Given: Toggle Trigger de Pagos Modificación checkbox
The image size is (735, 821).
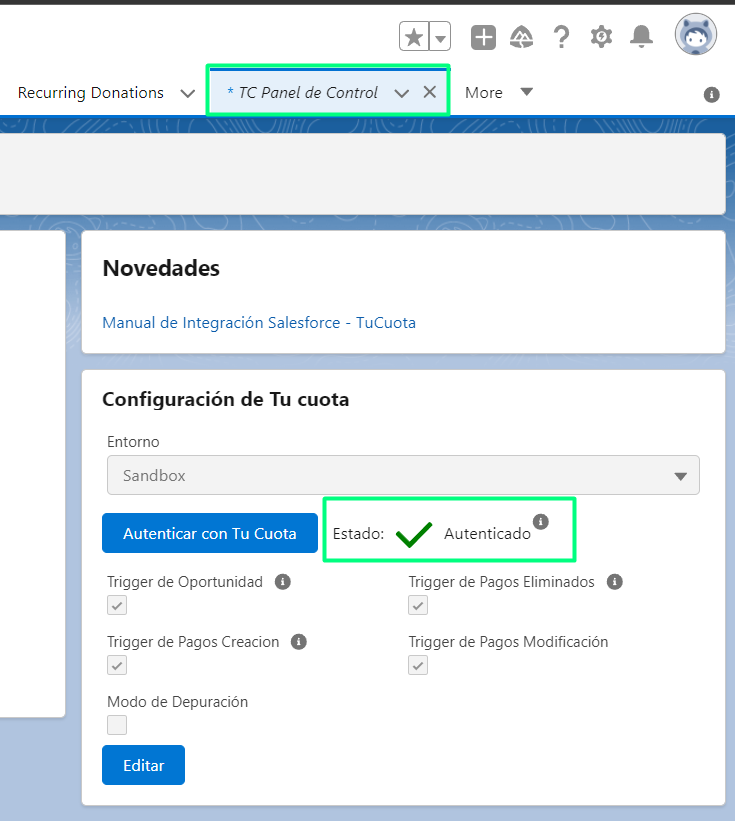Looking at the screenshot, I should pos(418,665).
